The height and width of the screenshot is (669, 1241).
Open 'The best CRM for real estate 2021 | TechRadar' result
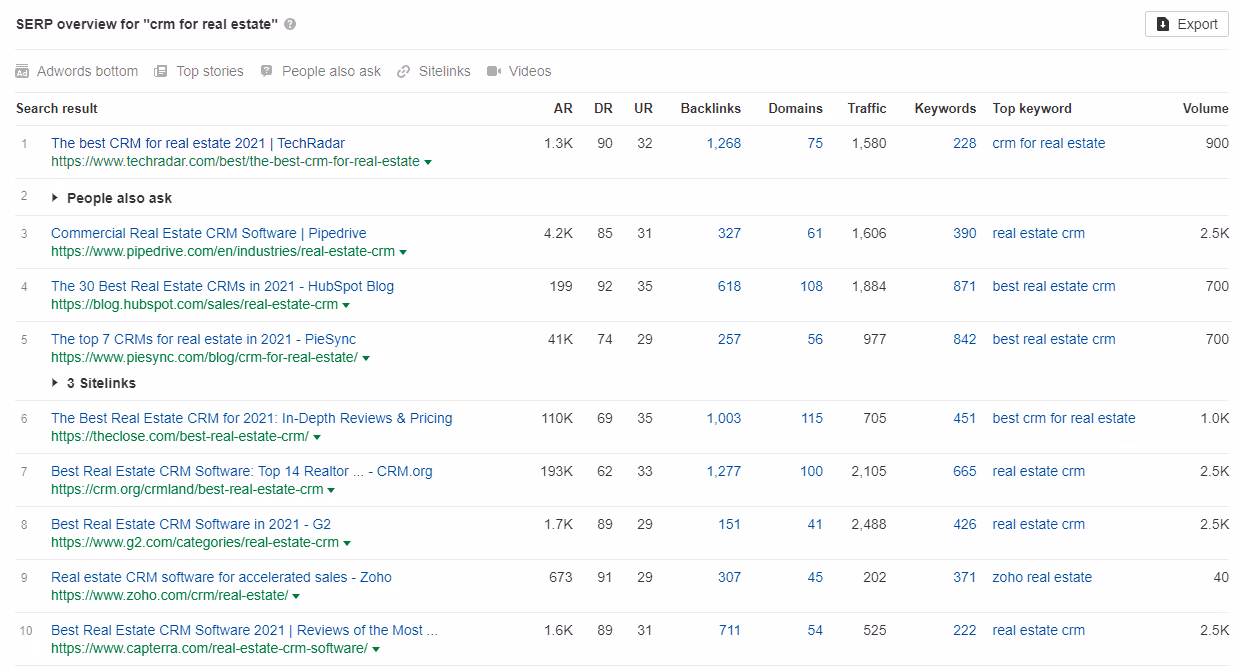pyautogui.click(x=198, y=143)
